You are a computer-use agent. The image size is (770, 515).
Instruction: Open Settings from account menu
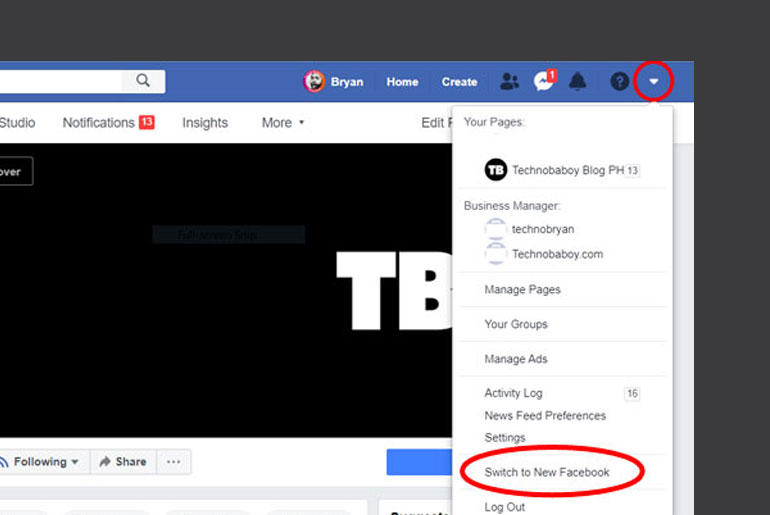click(505, 437)
